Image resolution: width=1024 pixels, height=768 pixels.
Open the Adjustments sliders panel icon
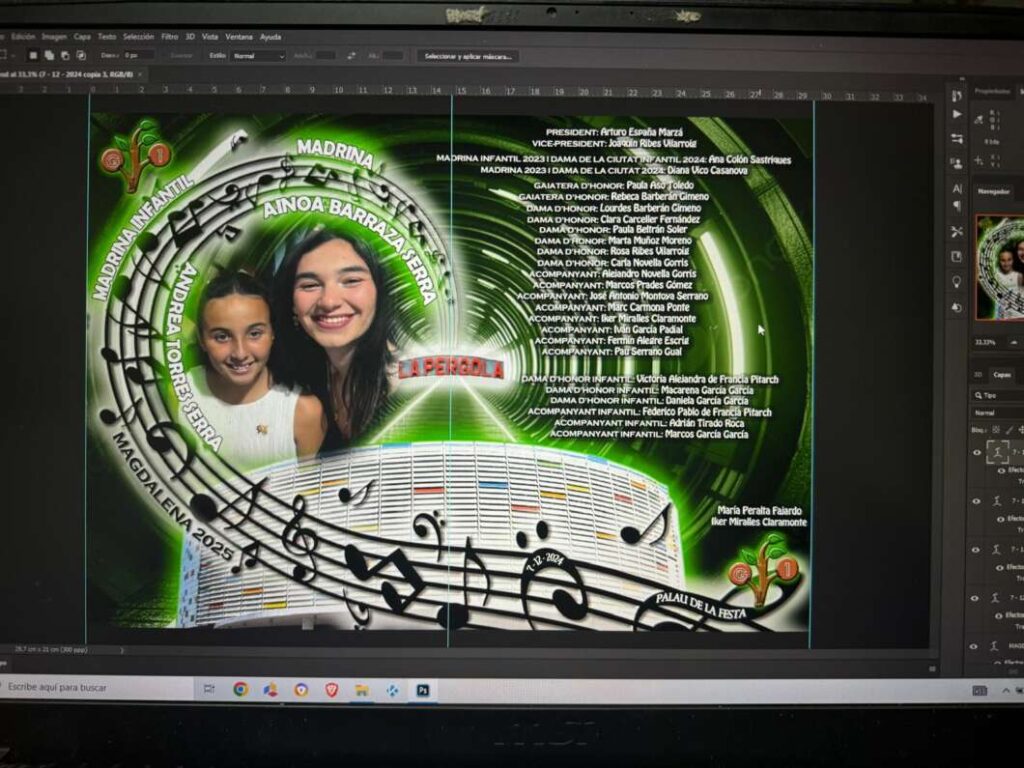click(x=957, y=138)
